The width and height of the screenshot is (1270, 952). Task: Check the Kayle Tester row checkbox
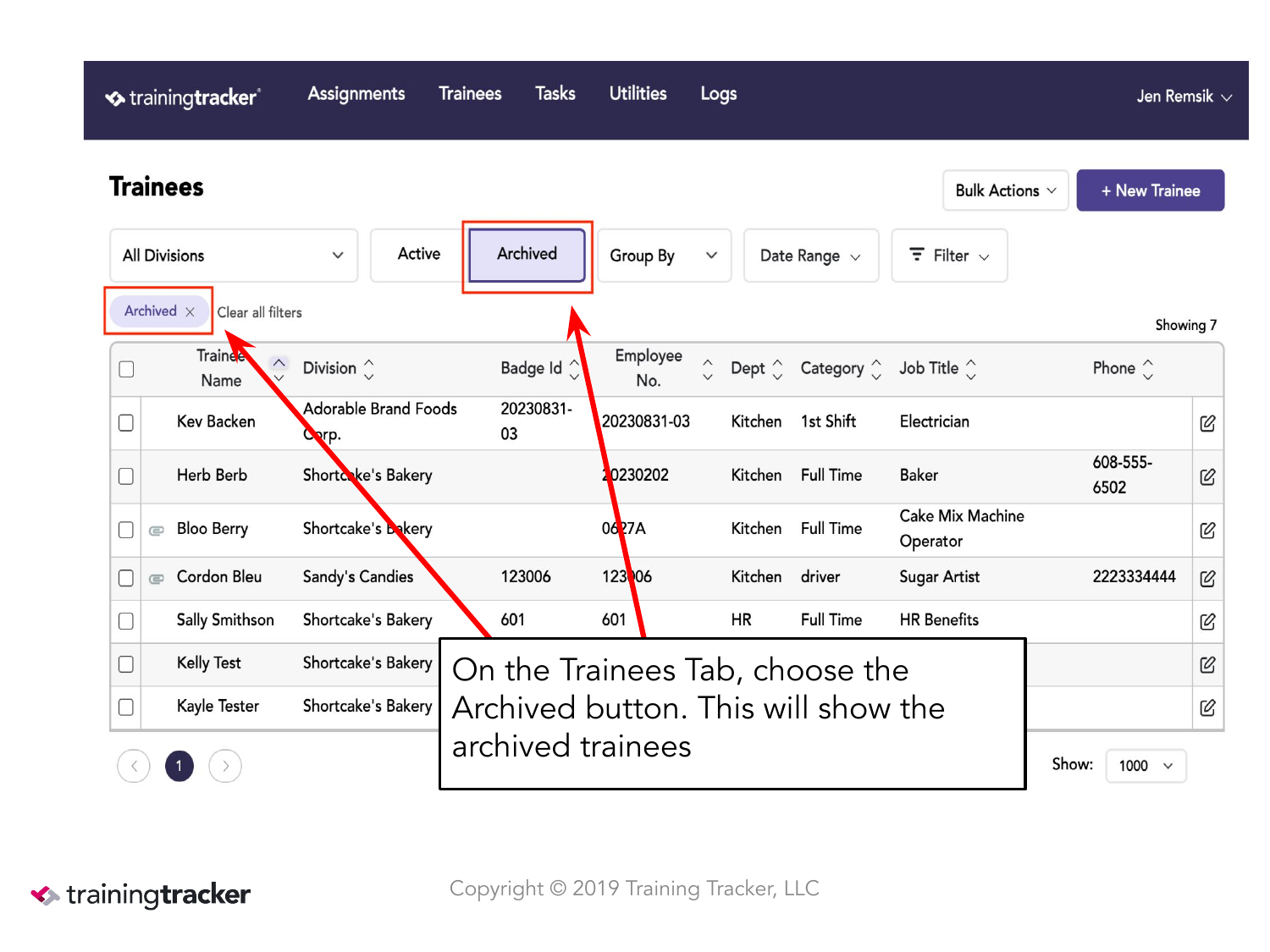pos(126,707)
